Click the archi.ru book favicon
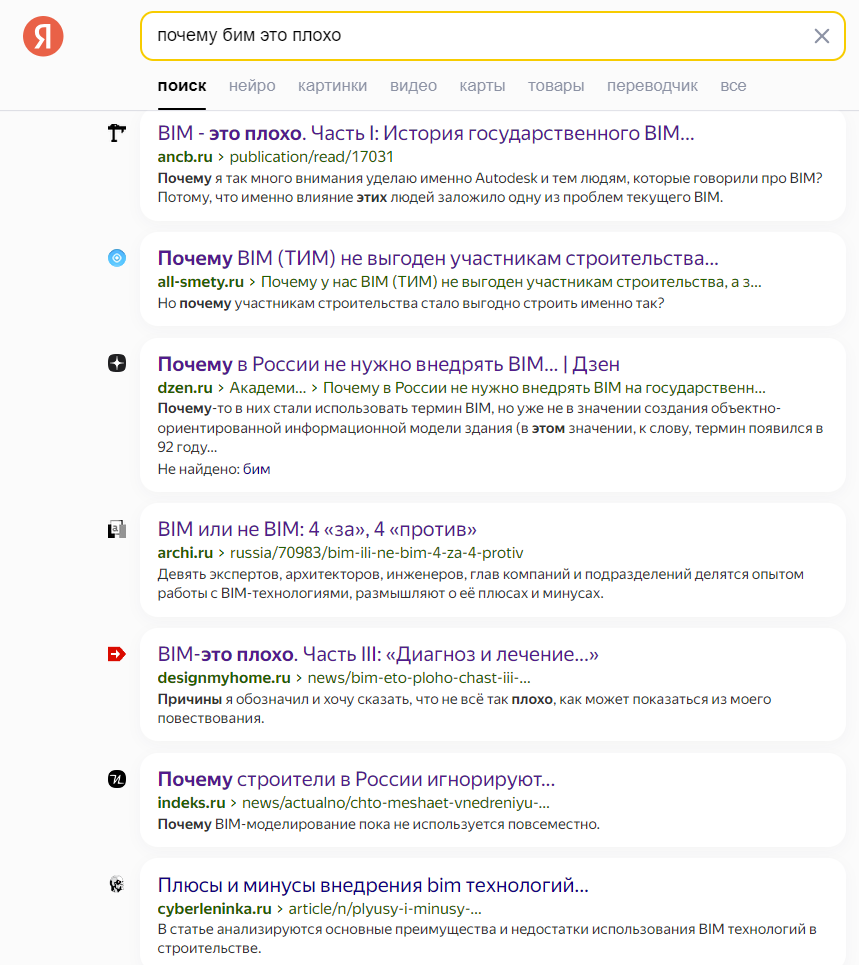 click(x=117, y=528)
